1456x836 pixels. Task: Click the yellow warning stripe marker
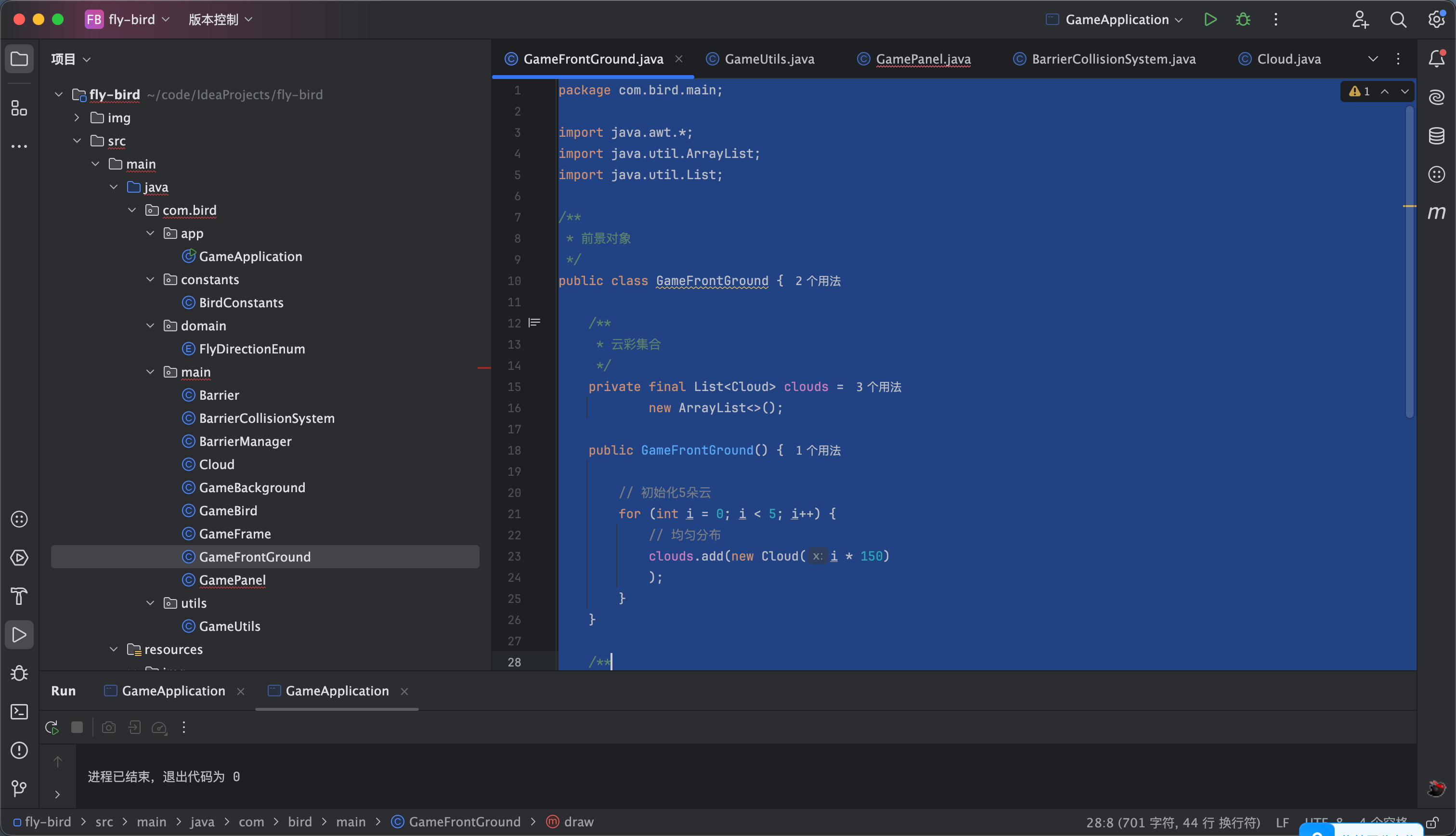pos(1409,206)
